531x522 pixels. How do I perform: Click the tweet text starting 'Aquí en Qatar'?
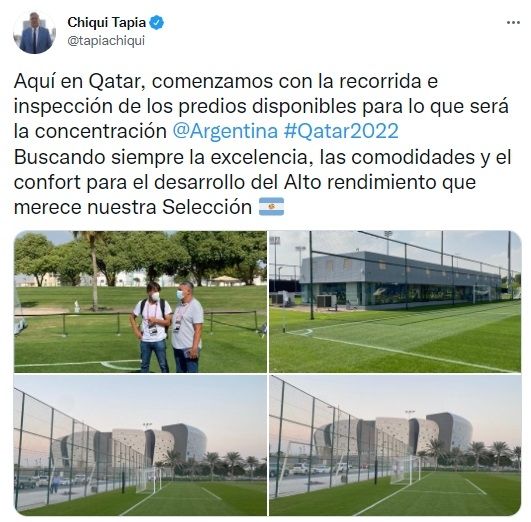point(262,144)
